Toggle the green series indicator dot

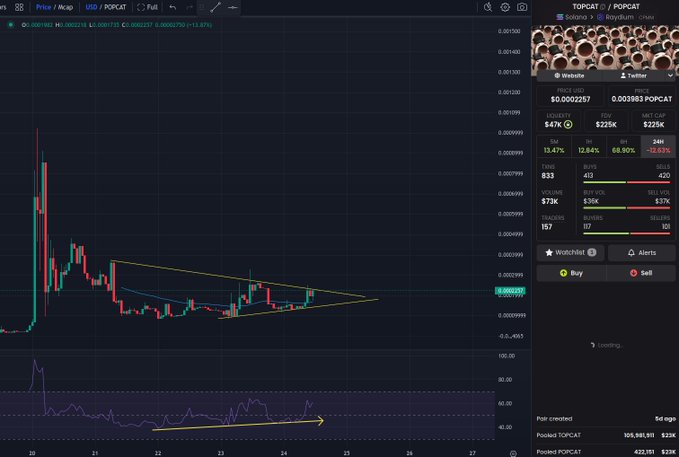coord(10,25)
